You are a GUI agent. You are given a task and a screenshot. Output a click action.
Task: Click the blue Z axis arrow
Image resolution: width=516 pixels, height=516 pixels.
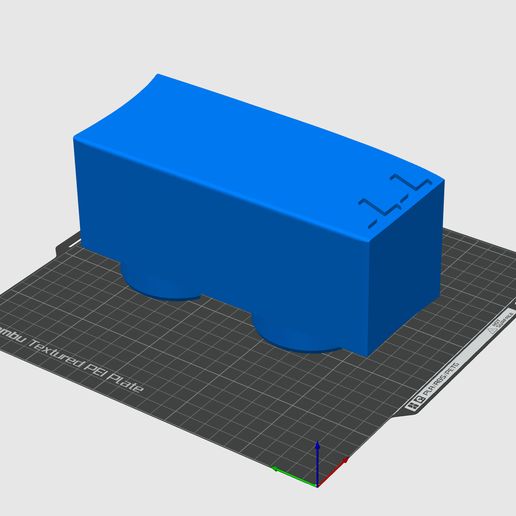(x=317, y=463)
